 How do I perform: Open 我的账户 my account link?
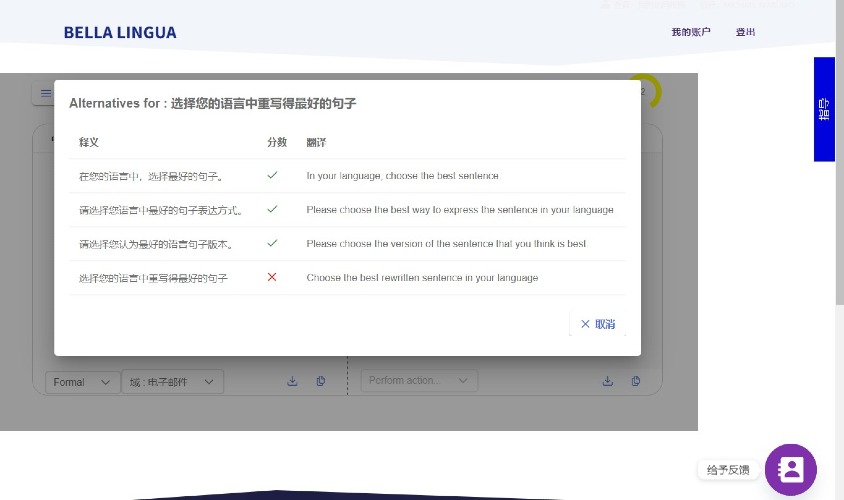click(x=691, y=32)
